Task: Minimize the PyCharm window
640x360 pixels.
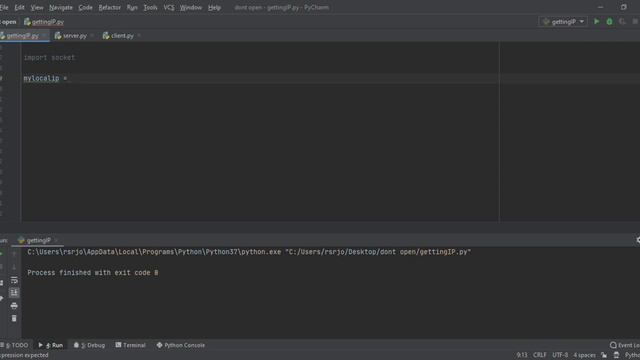Action: click(x=600, y=7)
